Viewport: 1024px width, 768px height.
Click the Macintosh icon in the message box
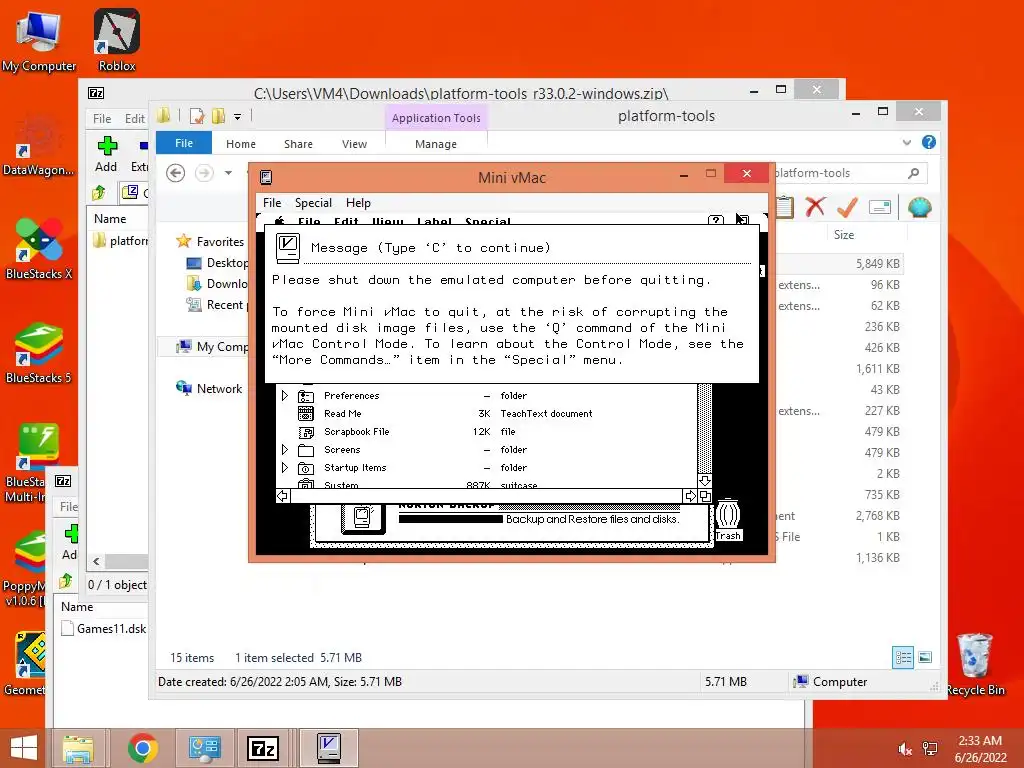click(288, 249)
